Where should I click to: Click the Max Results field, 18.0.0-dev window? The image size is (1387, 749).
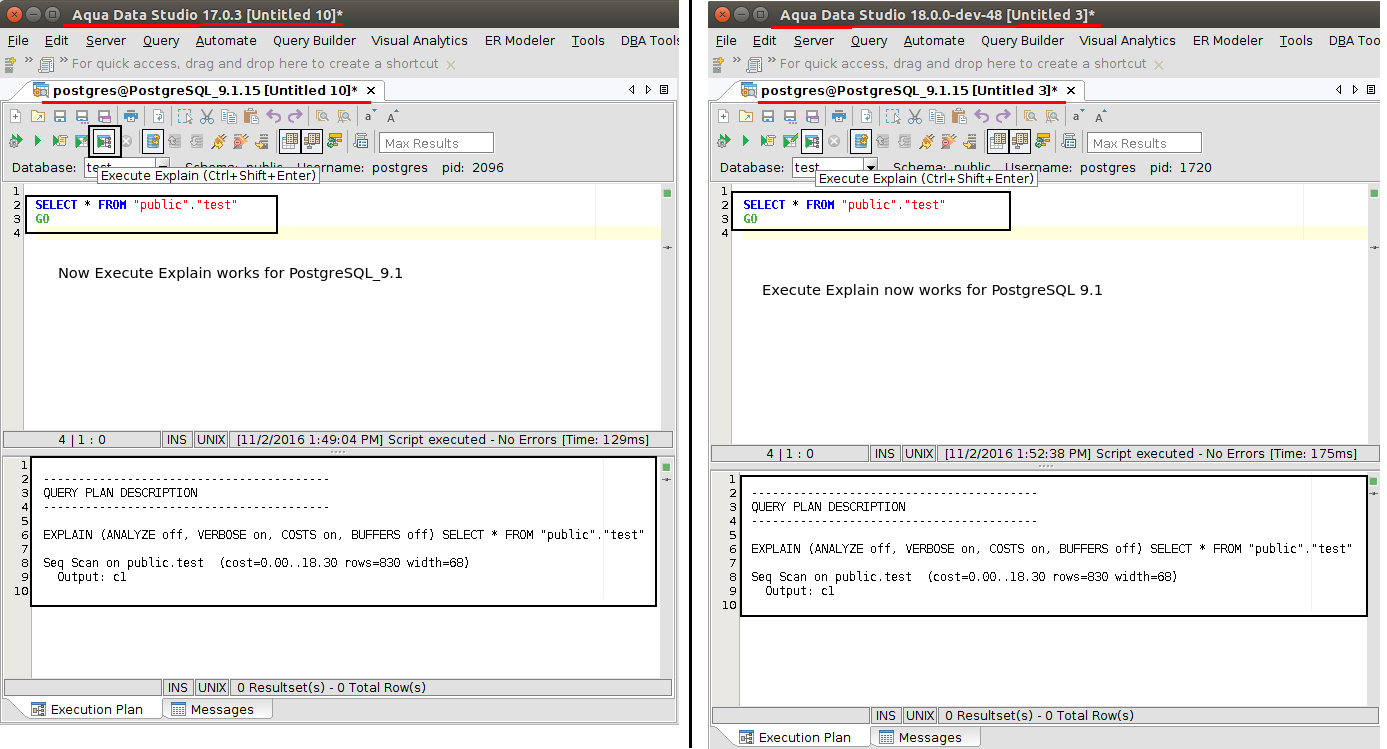pos(1144,143)
